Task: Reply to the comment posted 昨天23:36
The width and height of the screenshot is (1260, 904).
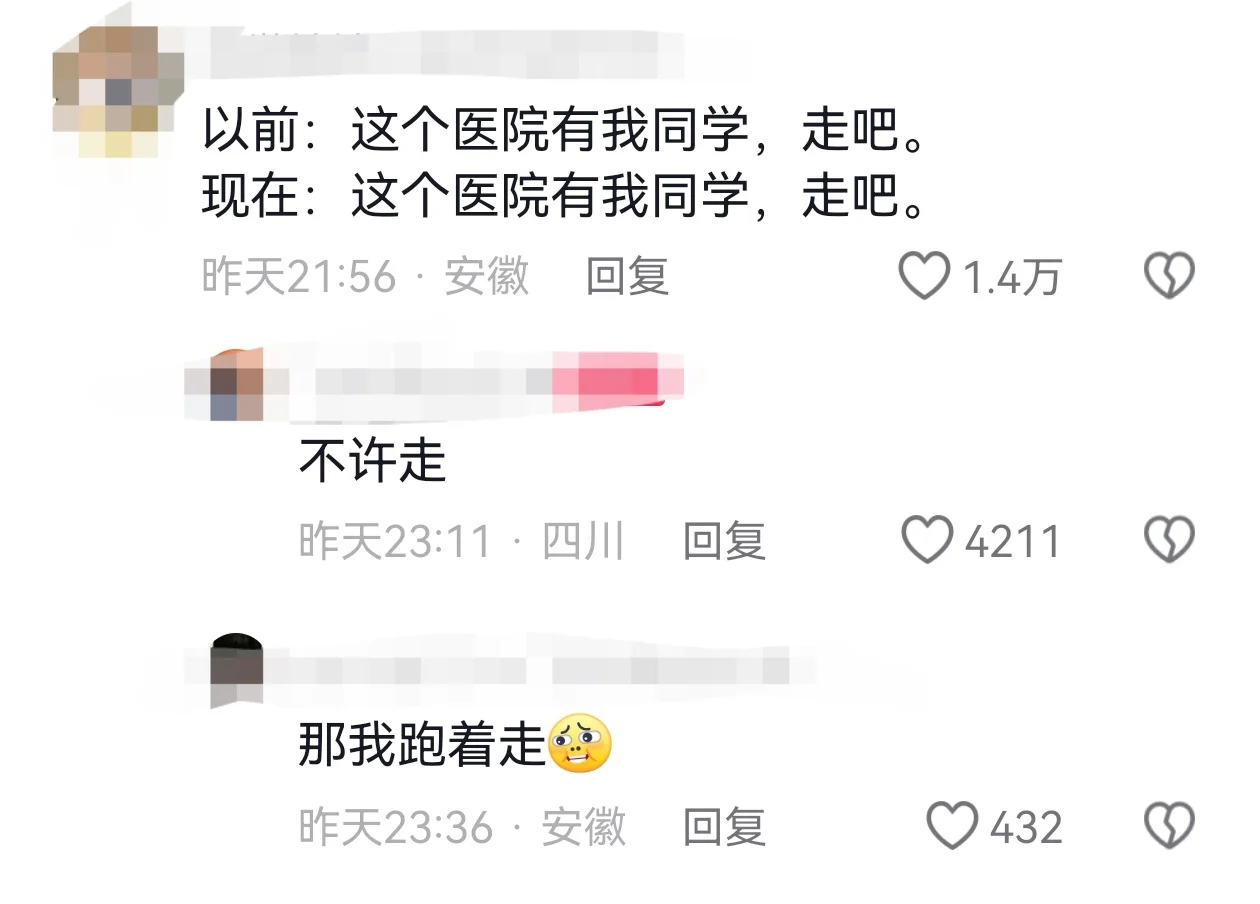Action: click(x=724, y=827)
